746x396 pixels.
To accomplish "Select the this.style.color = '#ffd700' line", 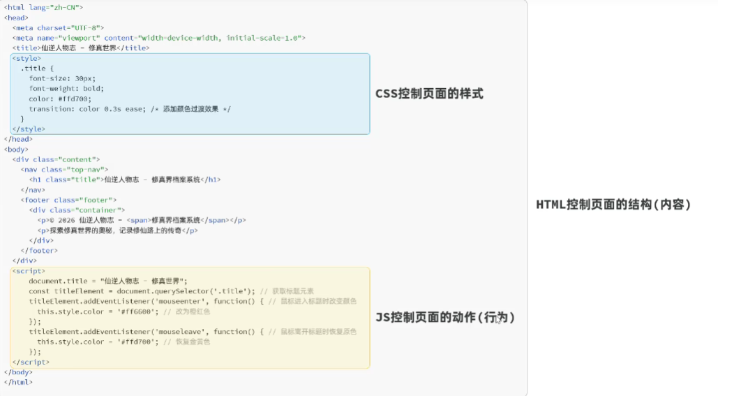I will point(123,342).
